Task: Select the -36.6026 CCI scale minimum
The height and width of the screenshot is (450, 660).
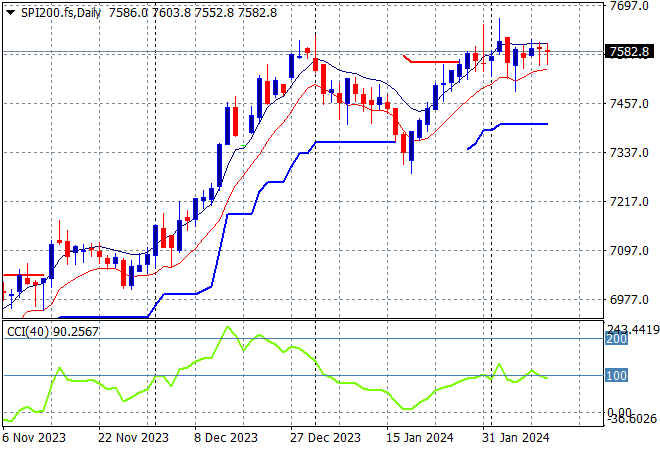Action: (x=632, y=418)
